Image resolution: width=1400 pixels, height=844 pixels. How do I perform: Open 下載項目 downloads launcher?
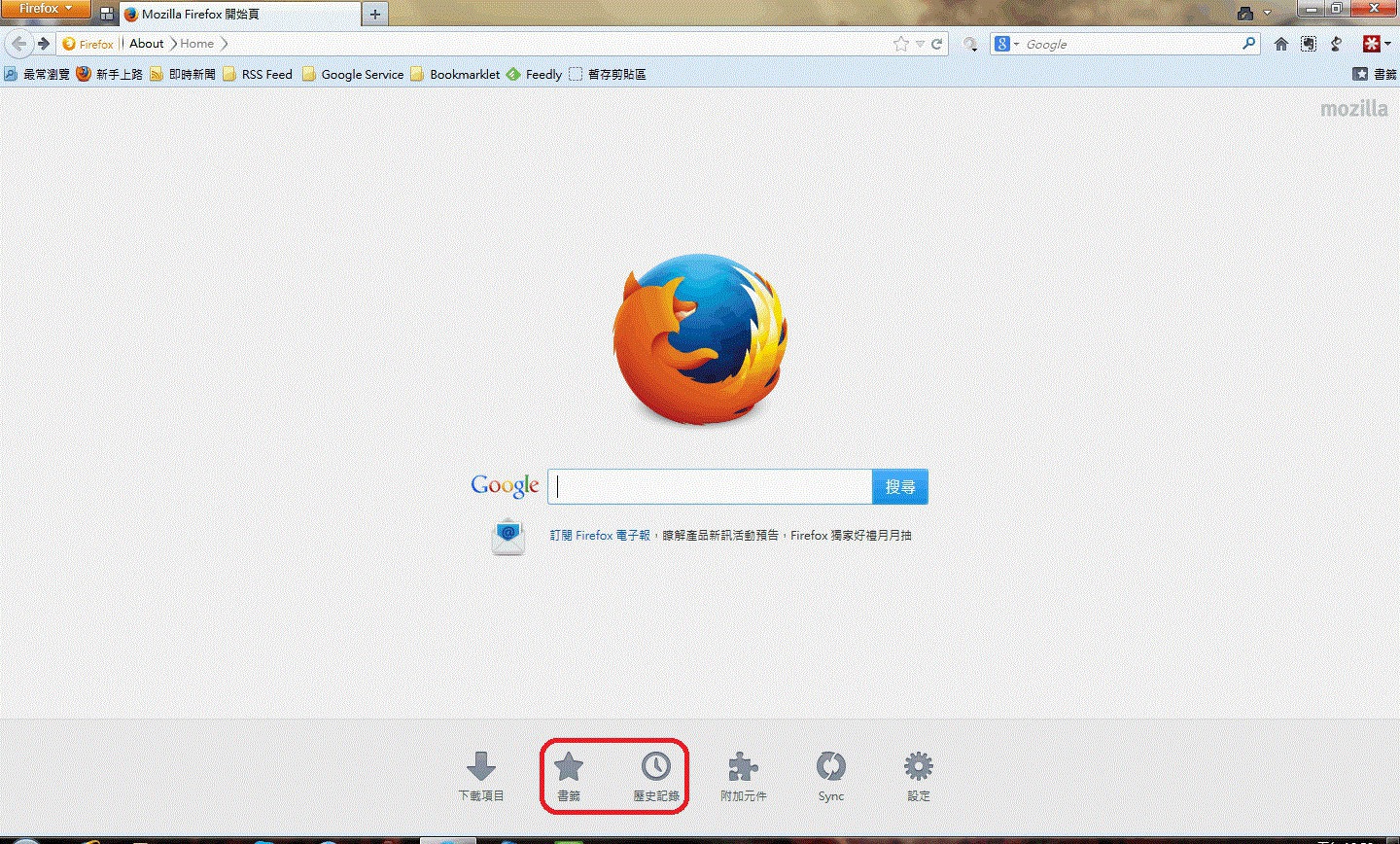tap(481, 776)
